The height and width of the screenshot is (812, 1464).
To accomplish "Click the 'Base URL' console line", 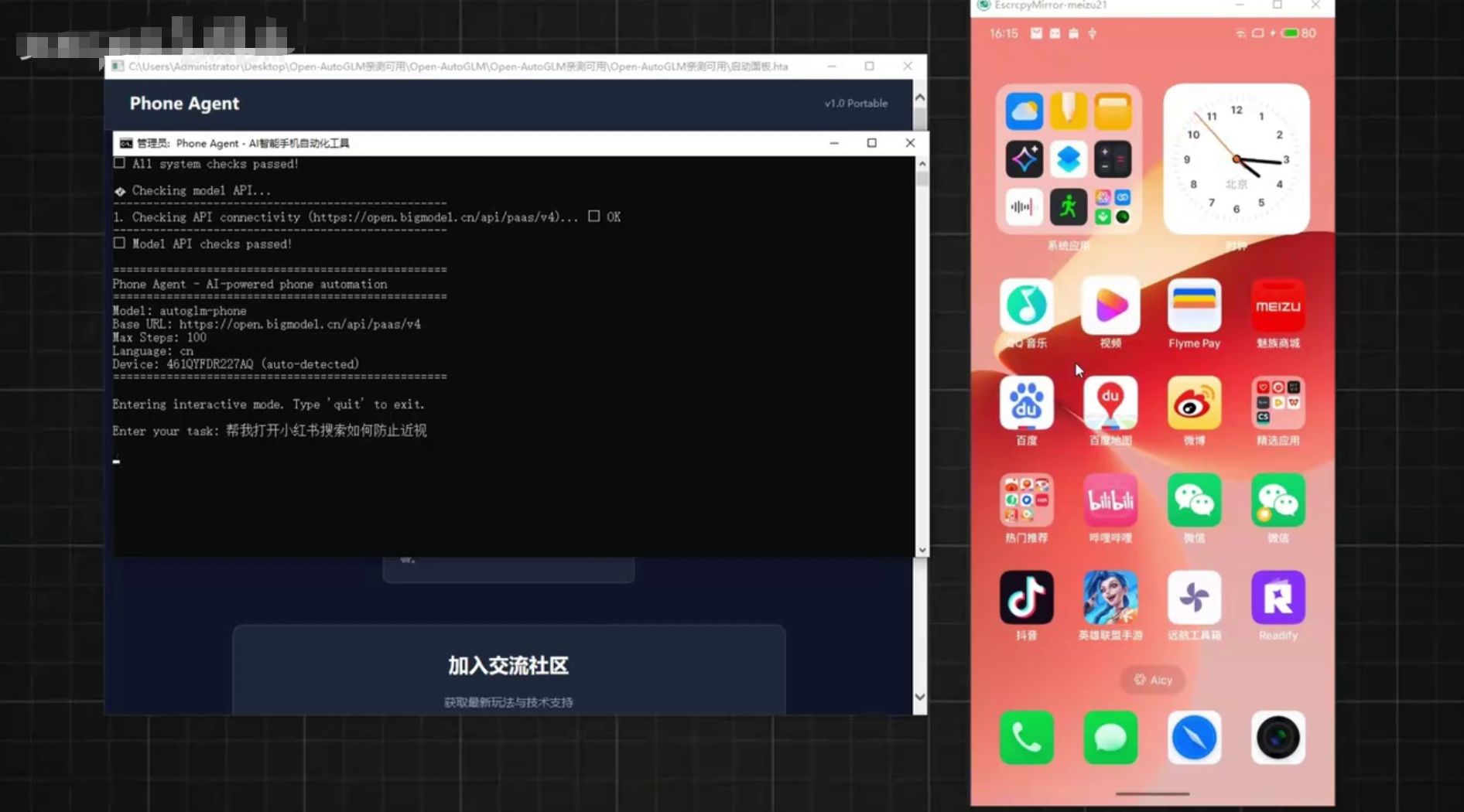I will (266, 324).
